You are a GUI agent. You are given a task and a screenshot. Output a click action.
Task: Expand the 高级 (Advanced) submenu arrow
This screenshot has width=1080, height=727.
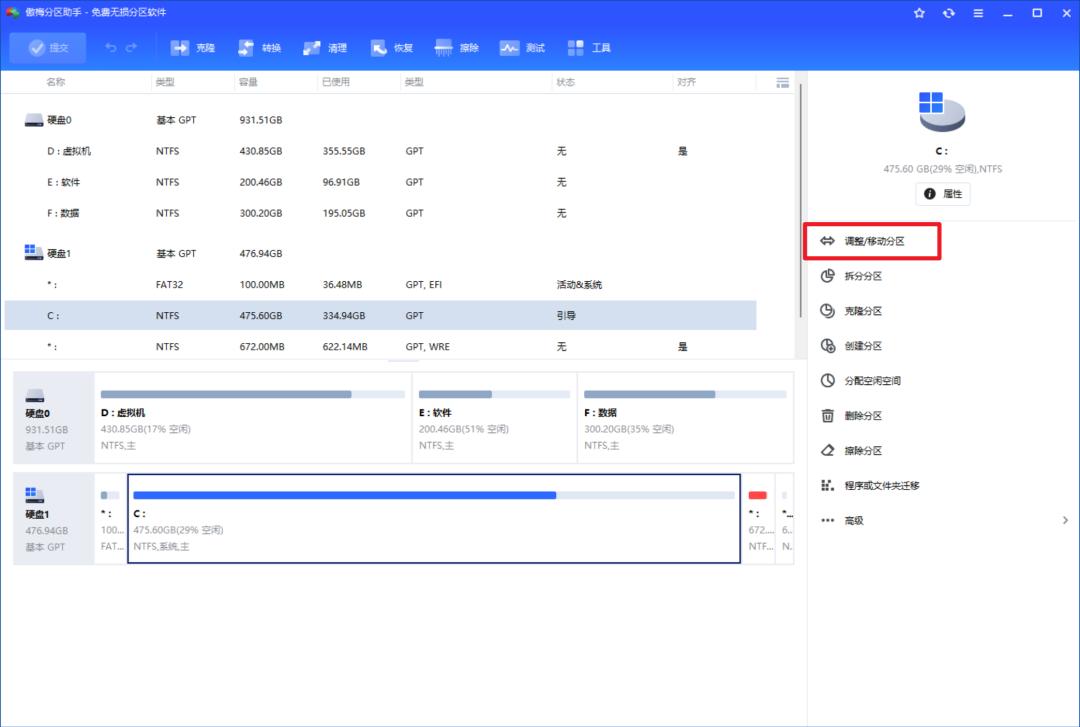tap(1065, 520)
